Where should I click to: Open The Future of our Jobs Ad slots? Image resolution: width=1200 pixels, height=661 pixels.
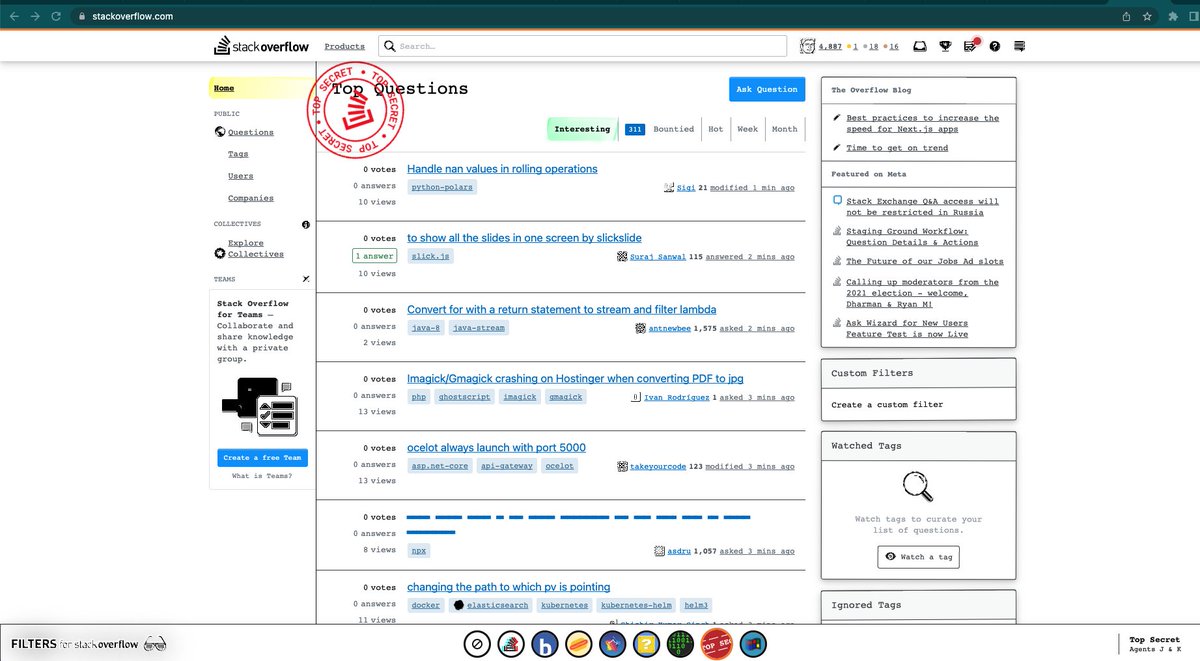(x=924, y=262)
